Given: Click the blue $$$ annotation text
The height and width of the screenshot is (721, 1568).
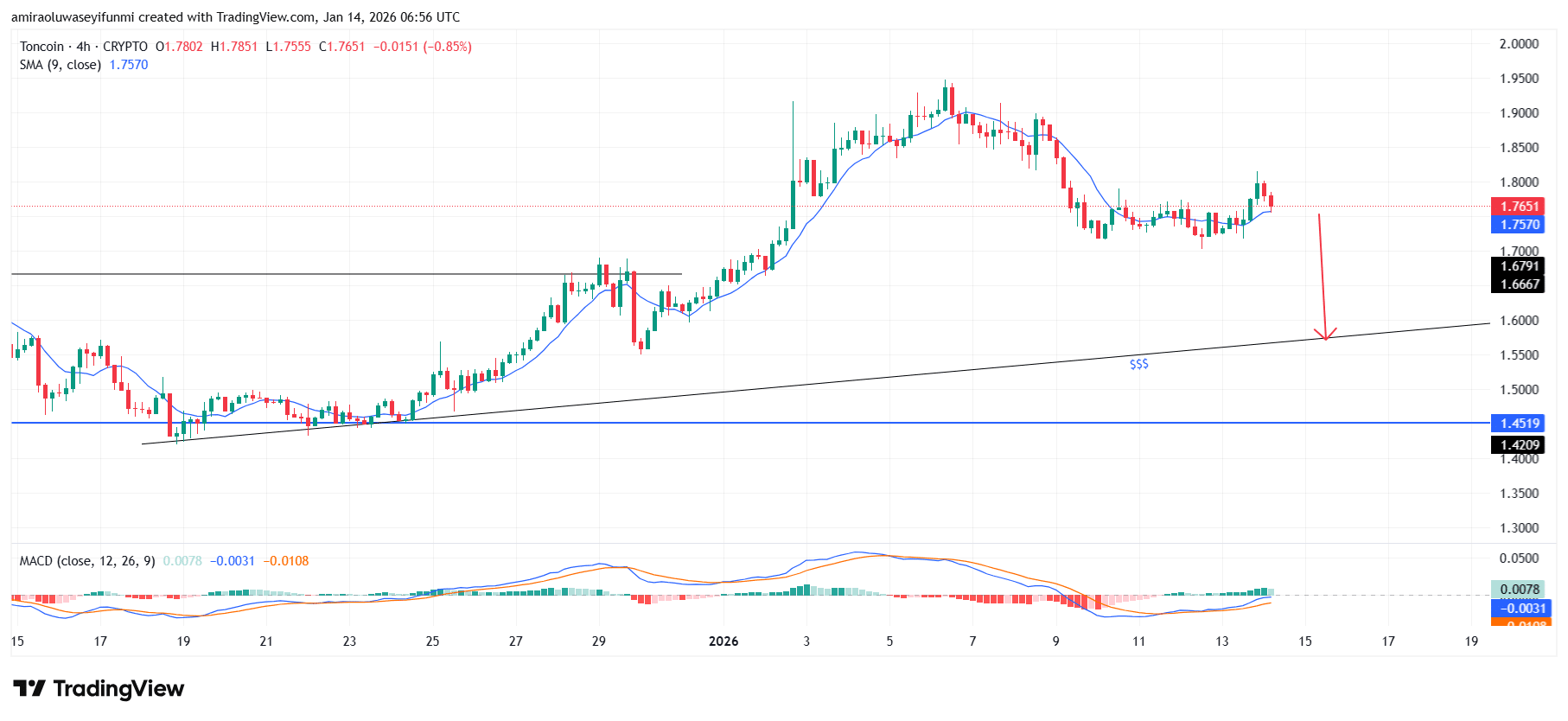Looking at the screenshot, I should click(x=1139, y=365).
